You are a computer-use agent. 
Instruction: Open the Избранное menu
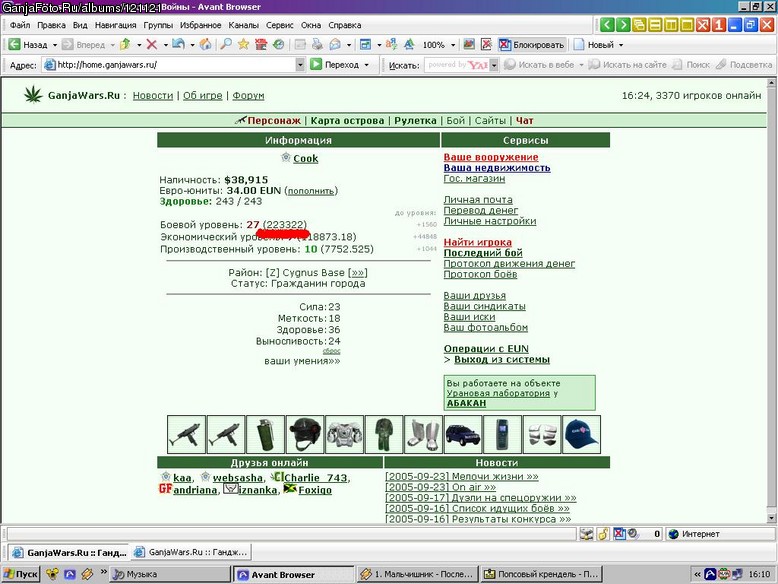pyautogui.click(x=200, y=25)
